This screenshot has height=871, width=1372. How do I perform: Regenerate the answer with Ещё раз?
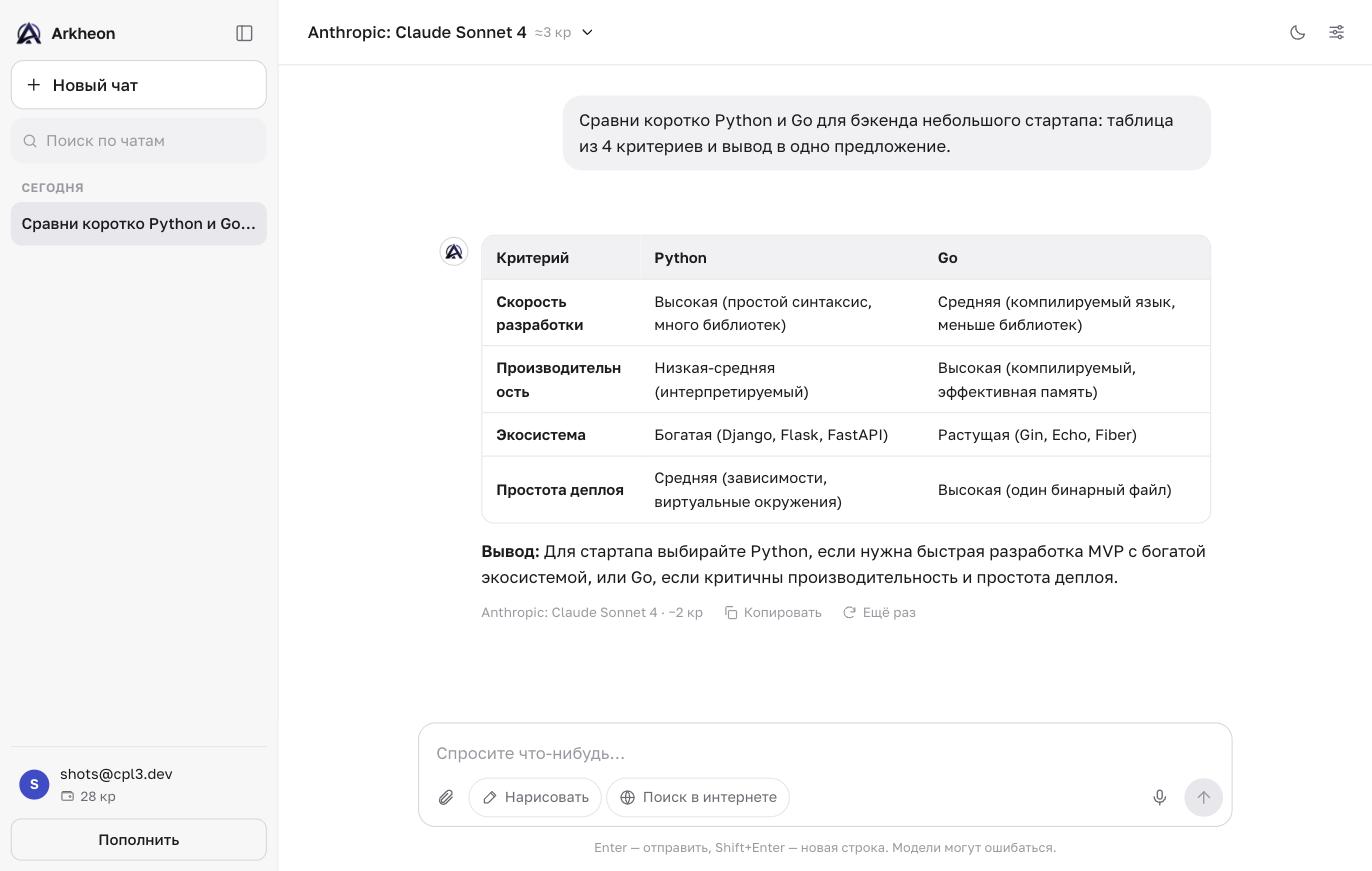[x=879, y=612]
